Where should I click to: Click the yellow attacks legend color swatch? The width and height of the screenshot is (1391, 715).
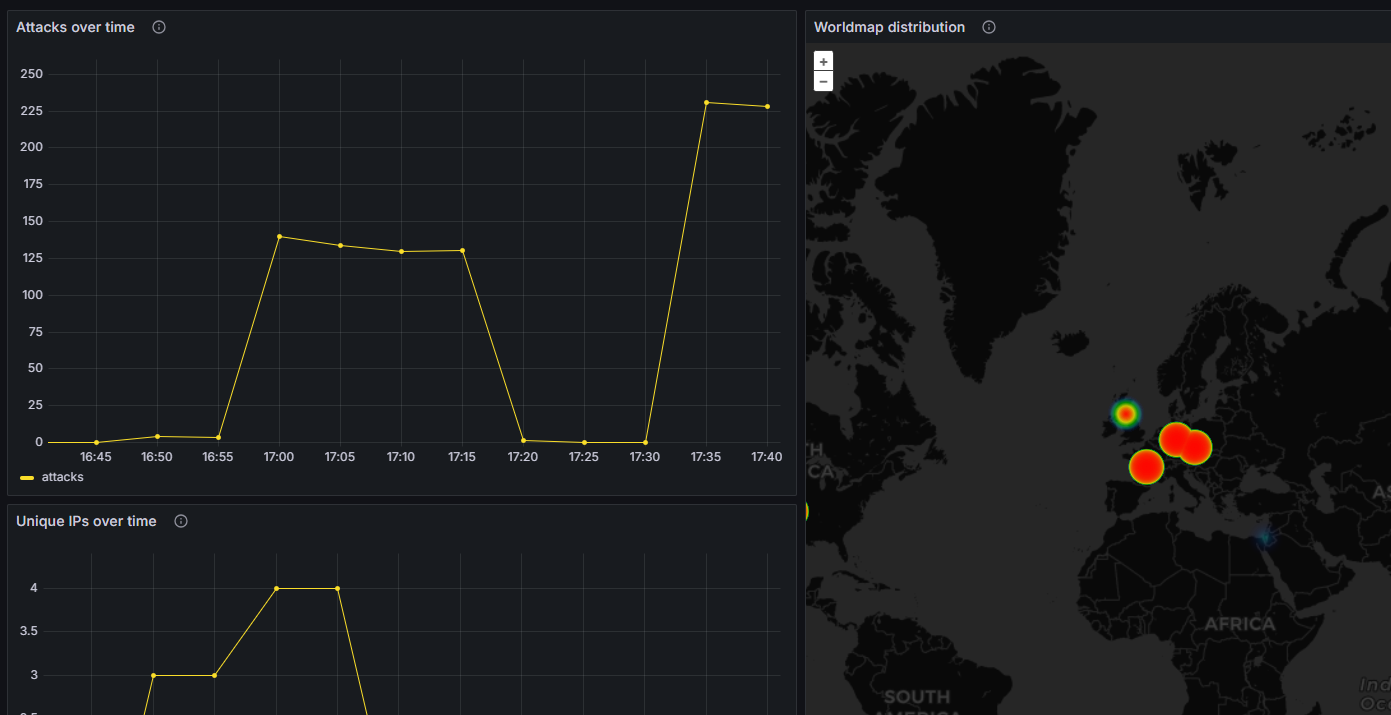point(27,478)
